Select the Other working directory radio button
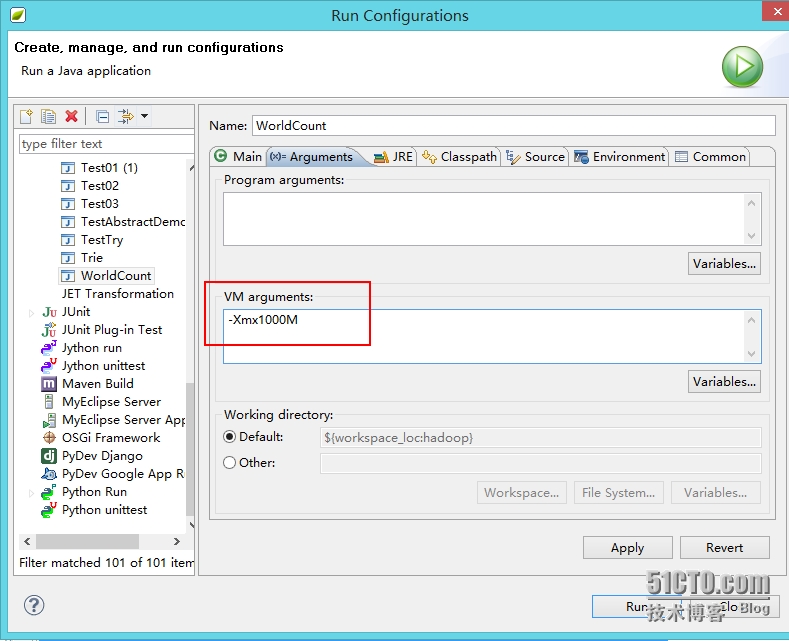Viewport: 789px width, 641px height. 229,462
